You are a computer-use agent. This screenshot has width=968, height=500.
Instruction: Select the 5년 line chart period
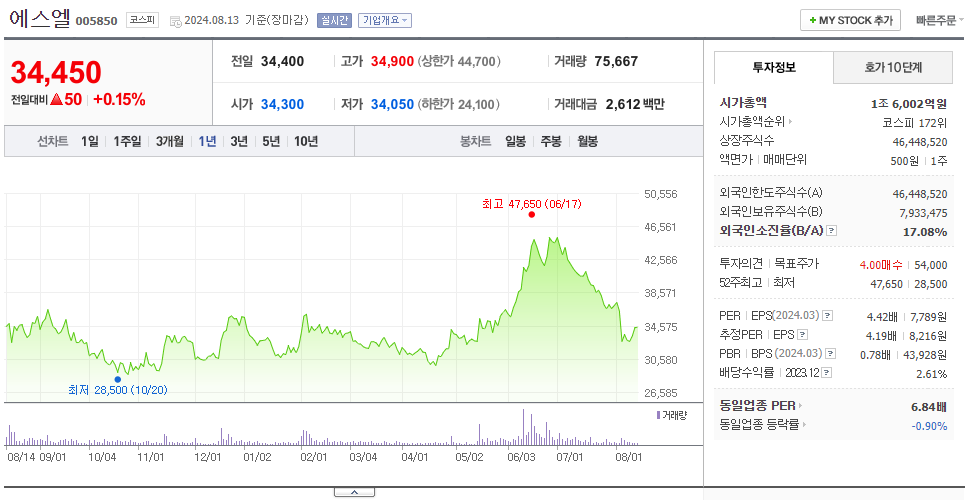pyautogui.click(x=271, y=141)
